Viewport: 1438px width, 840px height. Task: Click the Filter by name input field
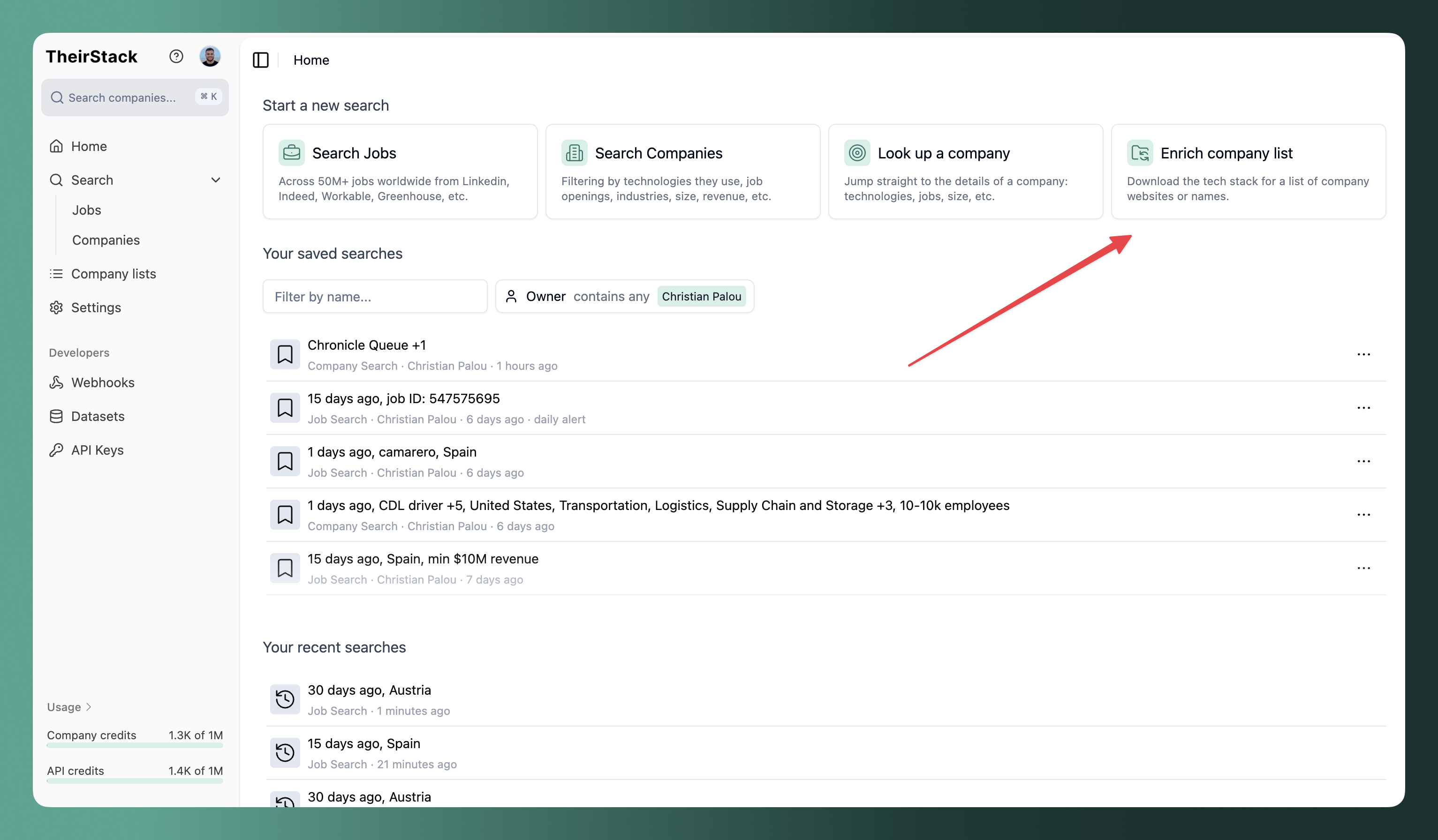click(375, 296)
